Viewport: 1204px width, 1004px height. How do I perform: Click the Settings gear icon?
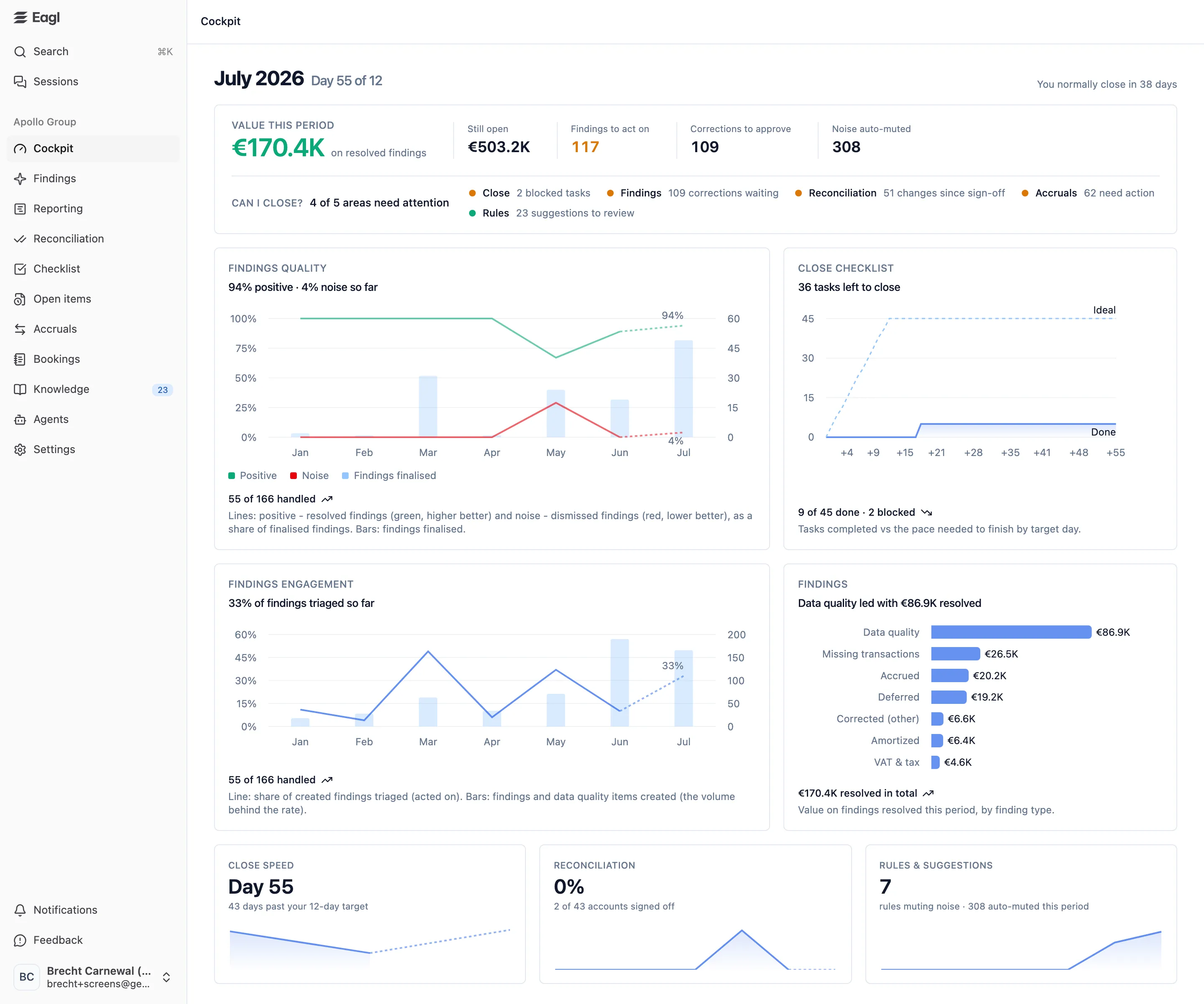click(20, 449)
